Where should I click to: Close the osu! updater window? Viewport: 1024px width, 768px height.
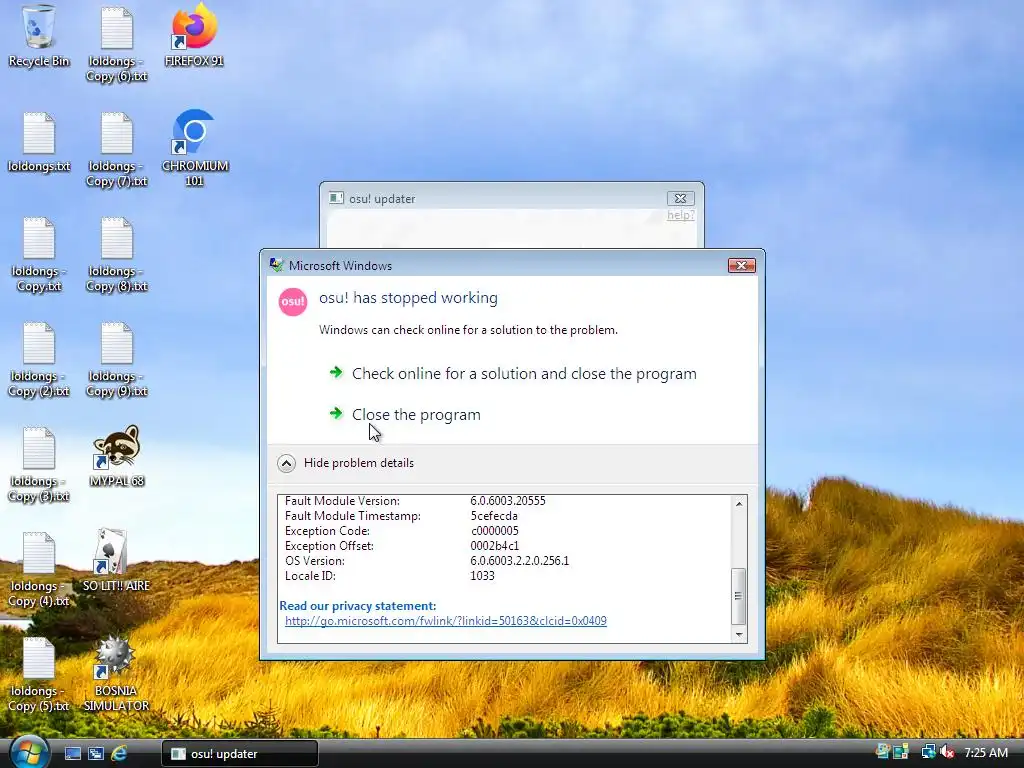coord(680,199)
